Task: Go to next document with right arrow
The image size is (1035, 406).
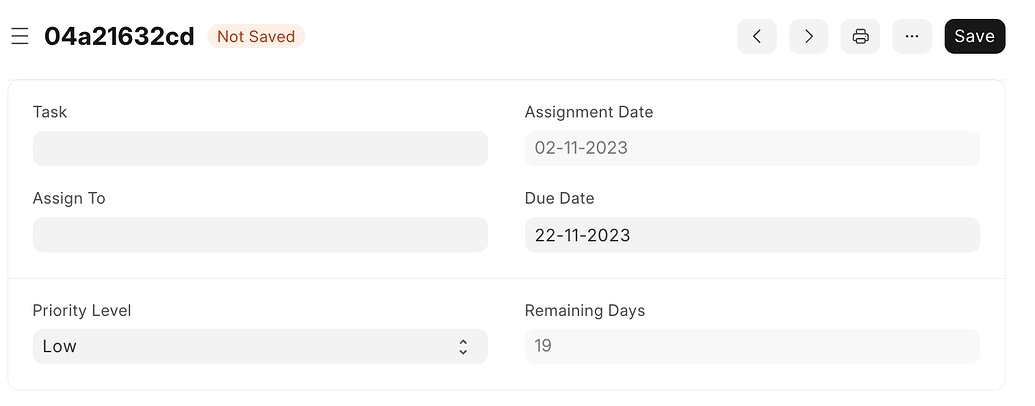Action: point(808,36)
